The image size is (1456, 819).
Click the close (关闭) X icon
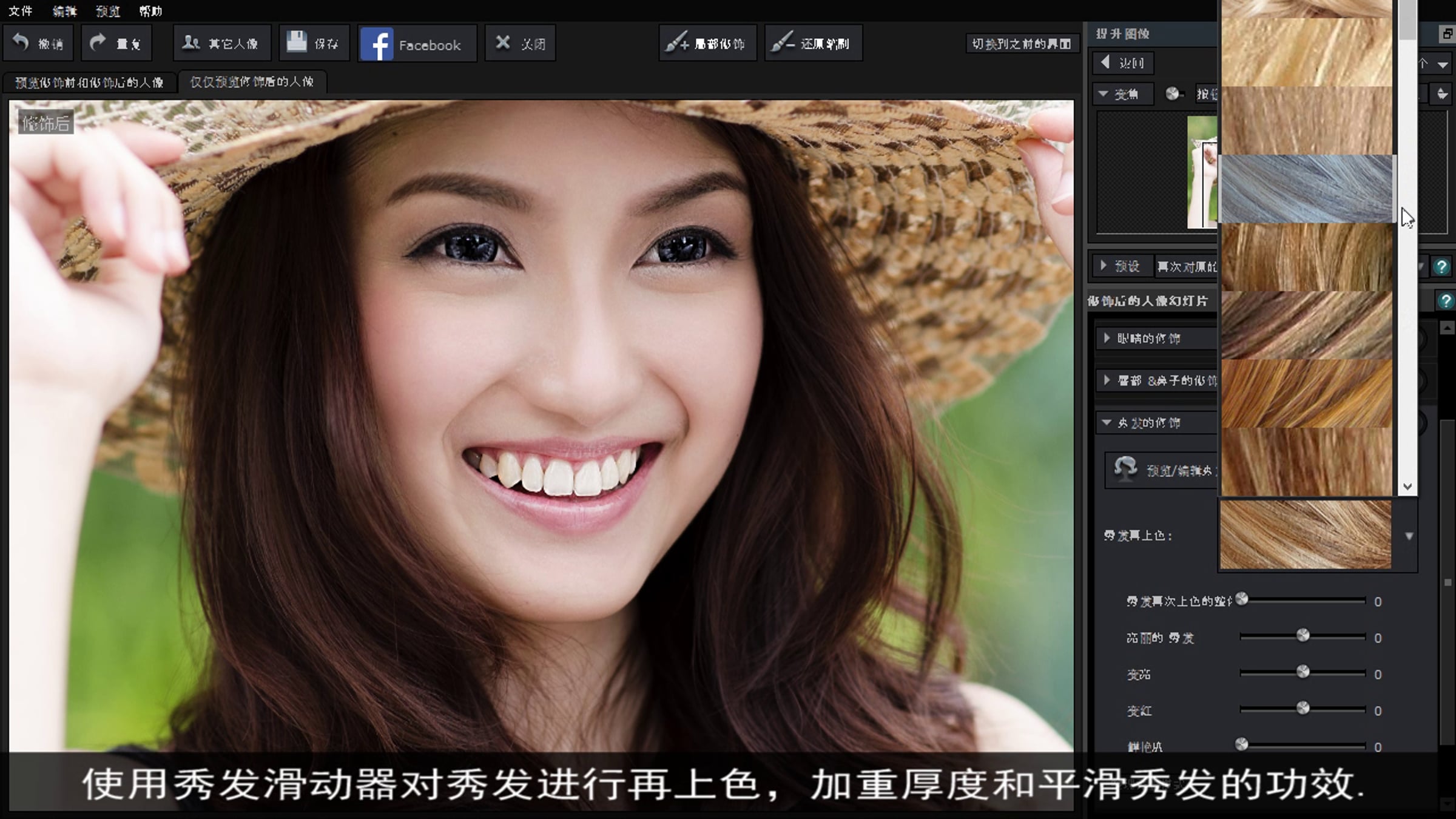tap(502, 42)
